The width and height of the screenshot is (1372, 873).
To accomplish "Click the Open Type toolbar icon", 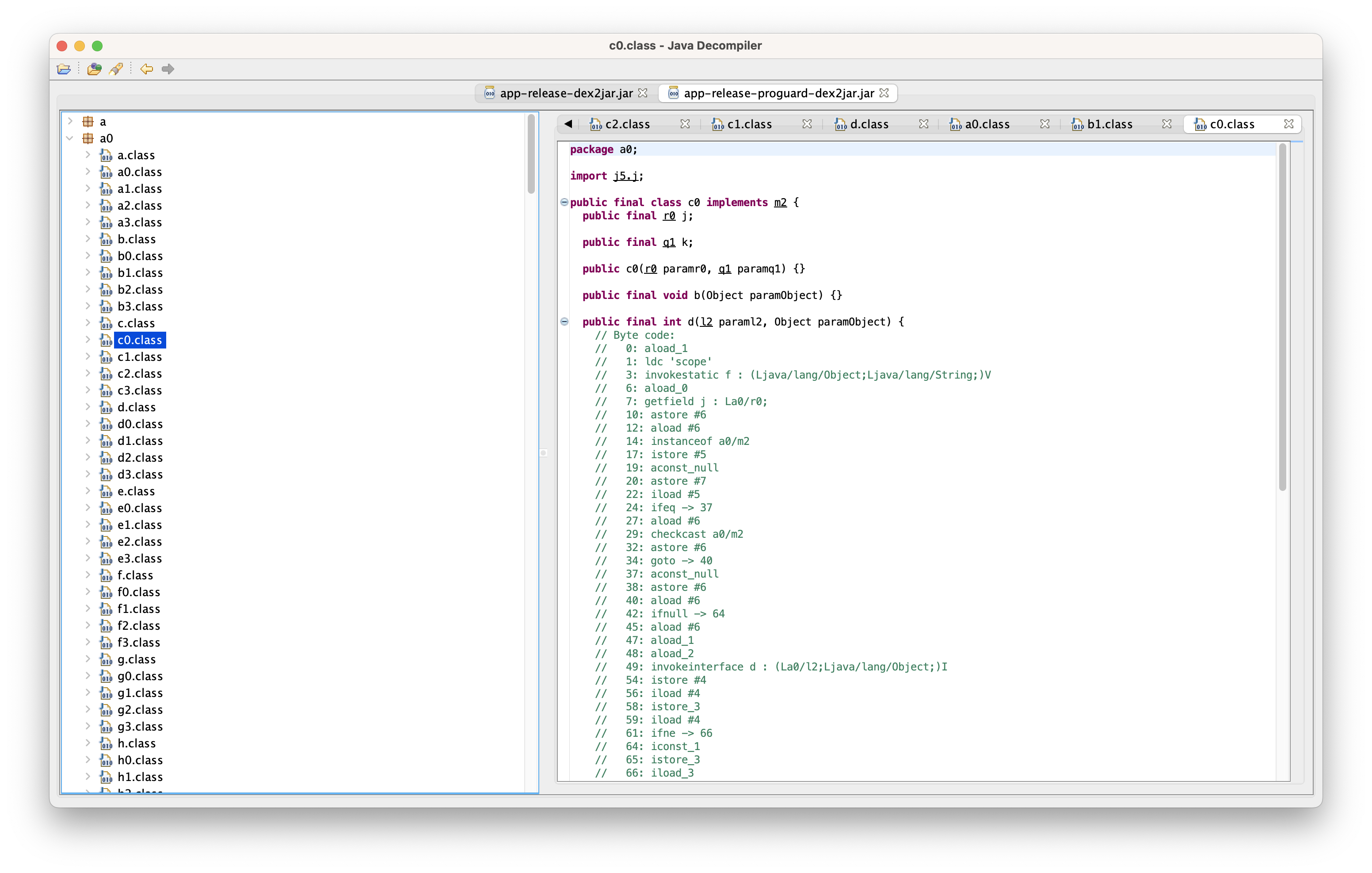I will (x=94, y=69).
